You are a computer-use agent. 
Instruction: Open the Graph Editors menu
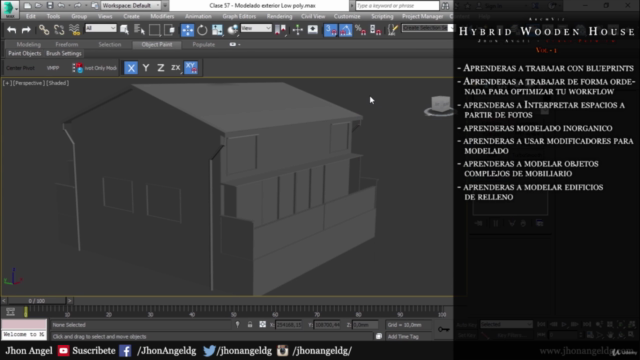239,16
